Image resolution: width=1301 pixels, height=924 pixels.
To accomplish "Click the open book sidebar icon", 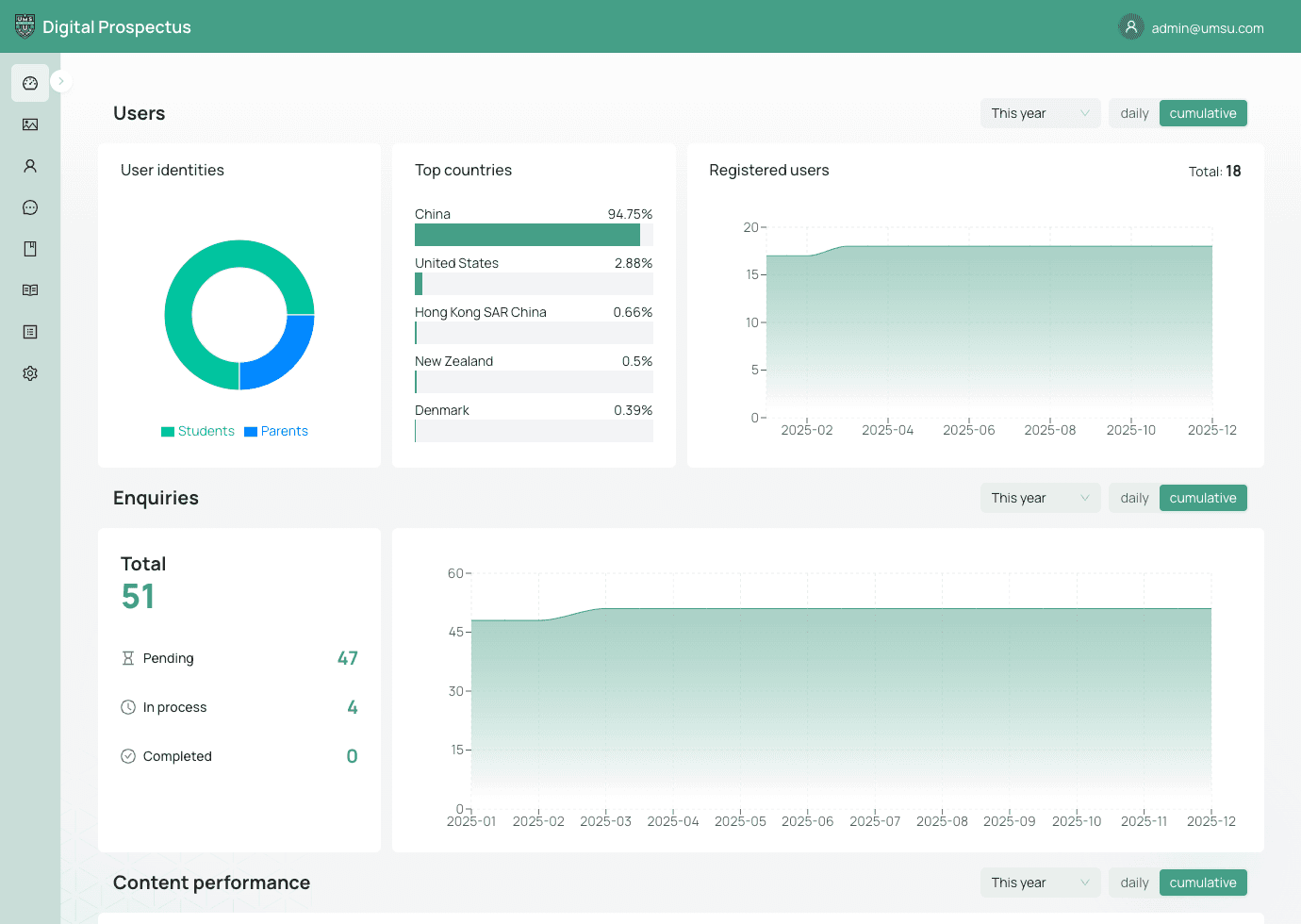I will (30, 290).
